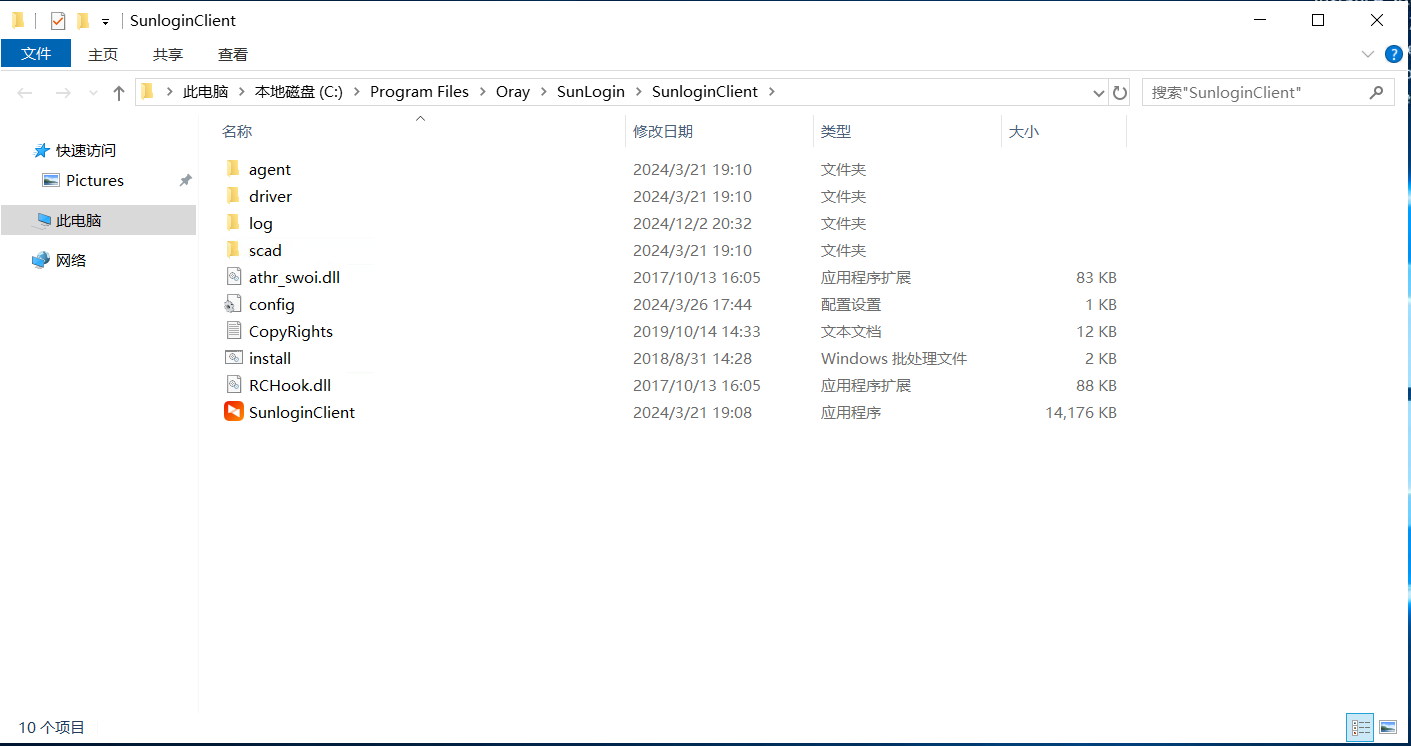Select the config settings file icon
Viewport: 1411px width, 746px height.
[233, 304]
